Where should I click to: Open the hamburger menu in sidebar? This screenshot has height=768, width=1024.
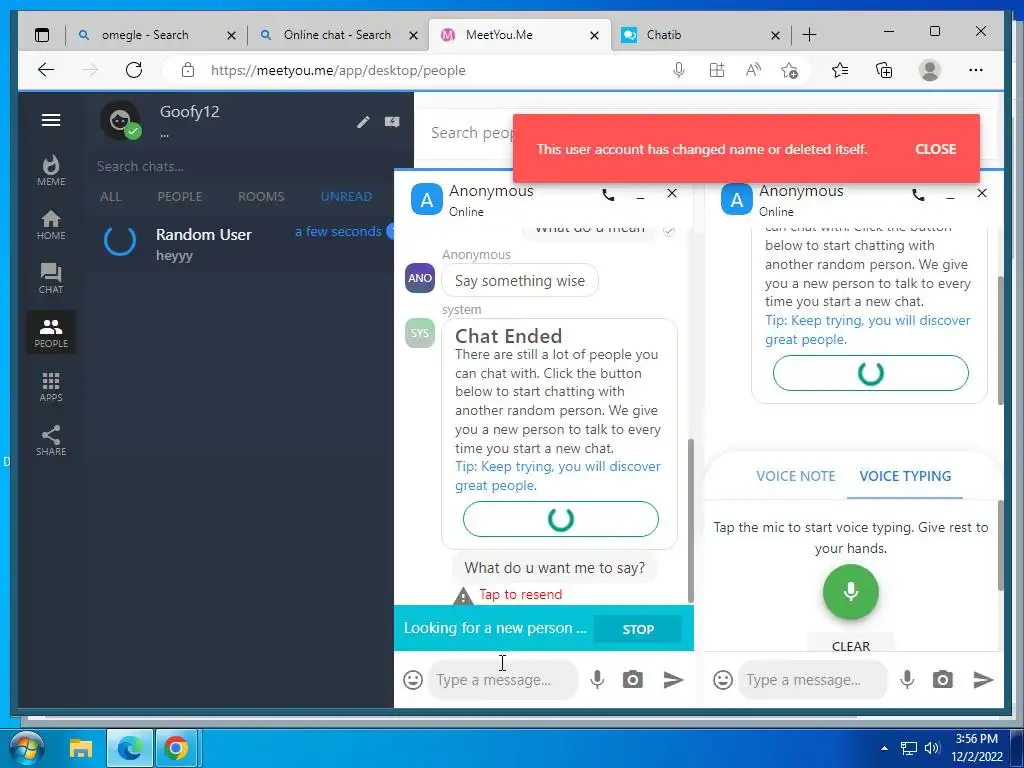tap(51, 120)
